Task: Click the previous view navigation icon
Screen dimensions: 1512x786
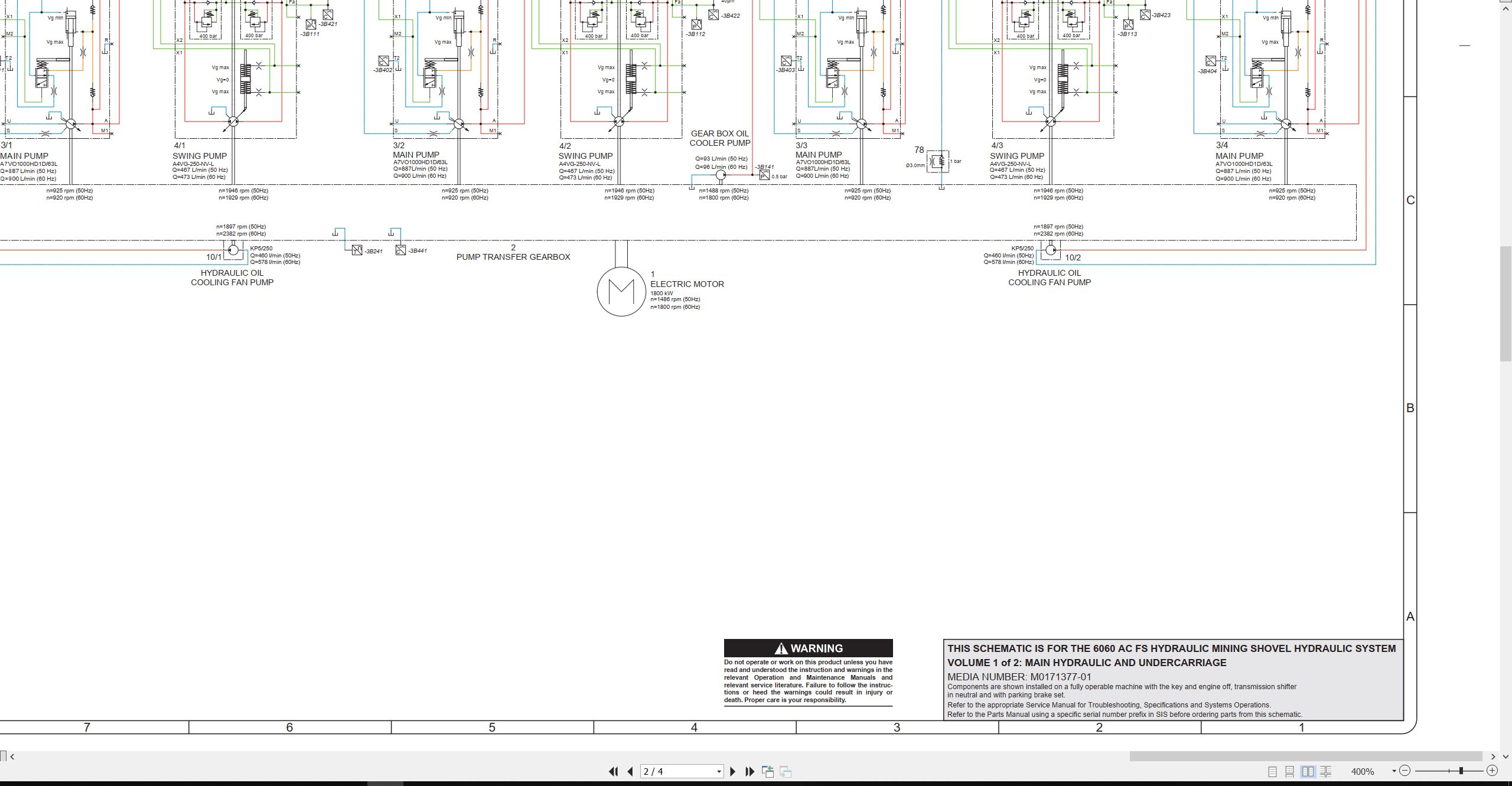Action: pos(768,771)
